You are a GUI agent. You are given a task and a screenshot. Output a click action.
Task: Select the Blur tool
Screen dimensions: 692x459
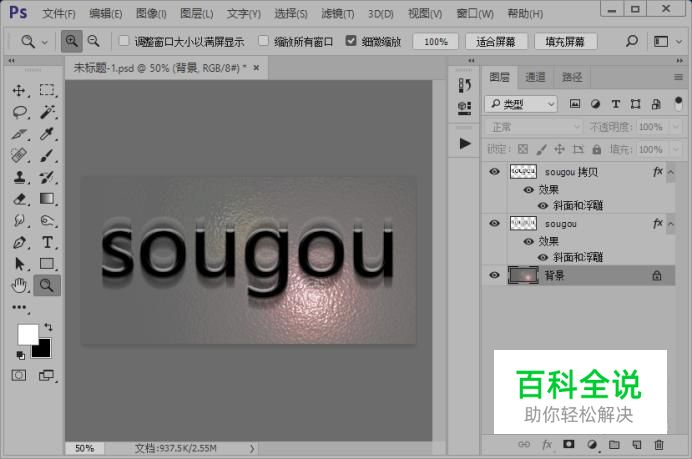point(19,220)
